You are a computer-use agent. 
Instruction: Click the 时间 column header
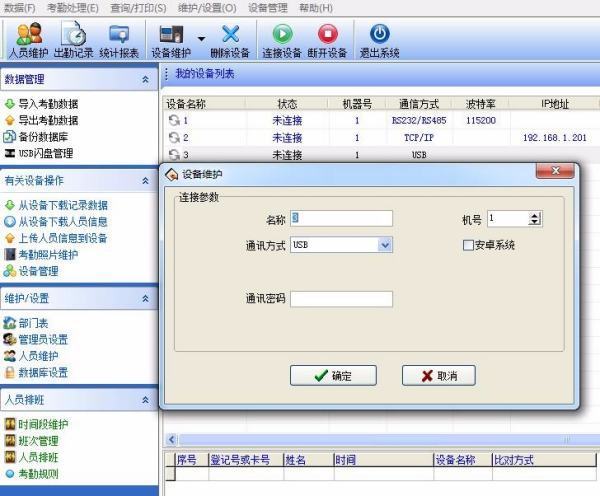pos(384,460)
